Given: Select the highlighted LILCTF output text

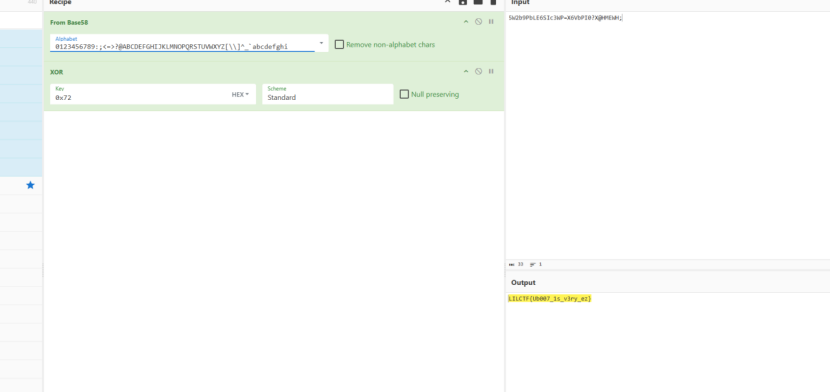Looking at the screenshot, I should (x=549, y=299).
